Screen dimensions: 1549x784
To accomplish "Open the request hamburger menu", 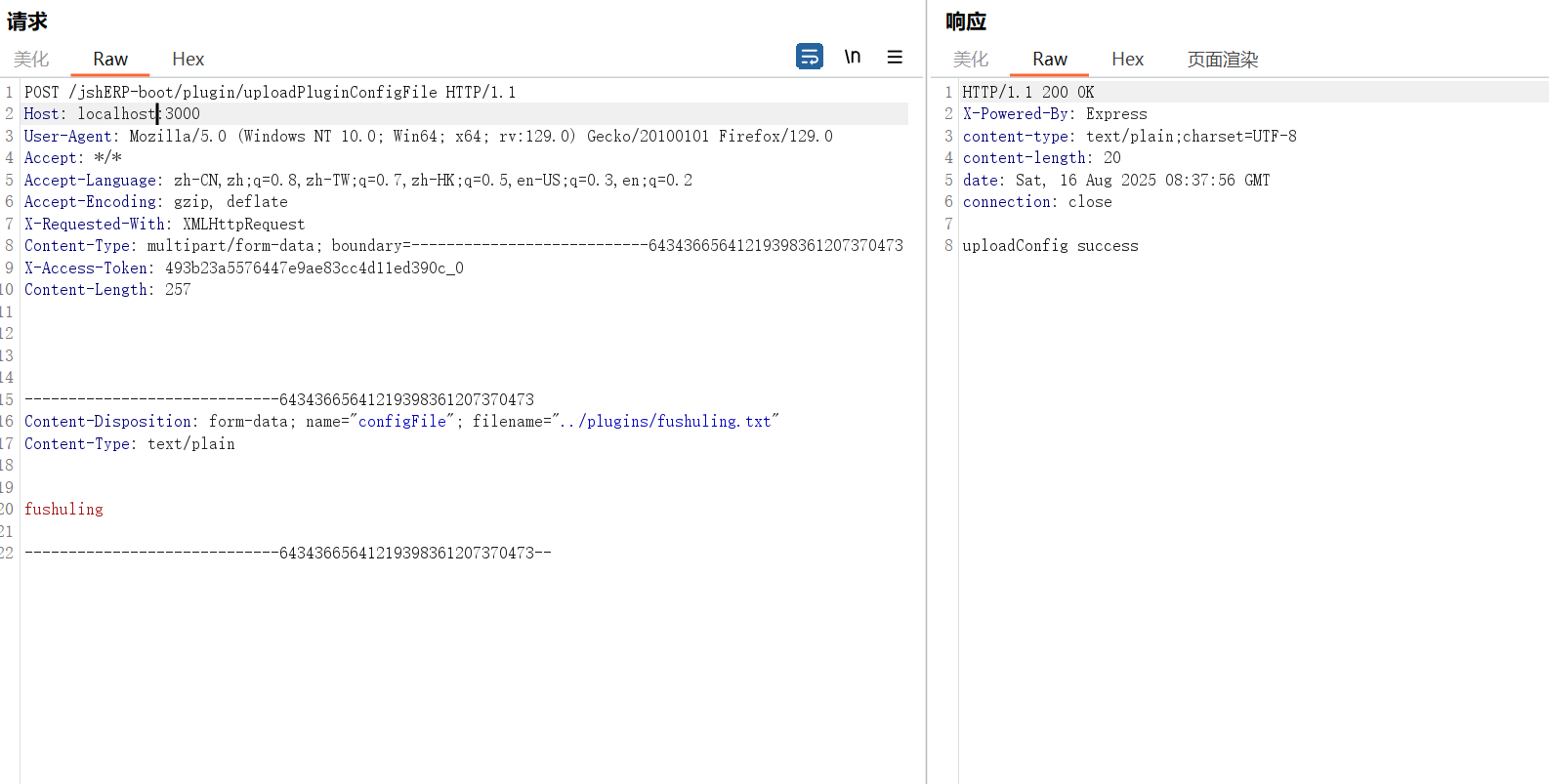I will (x=895, y=57).
